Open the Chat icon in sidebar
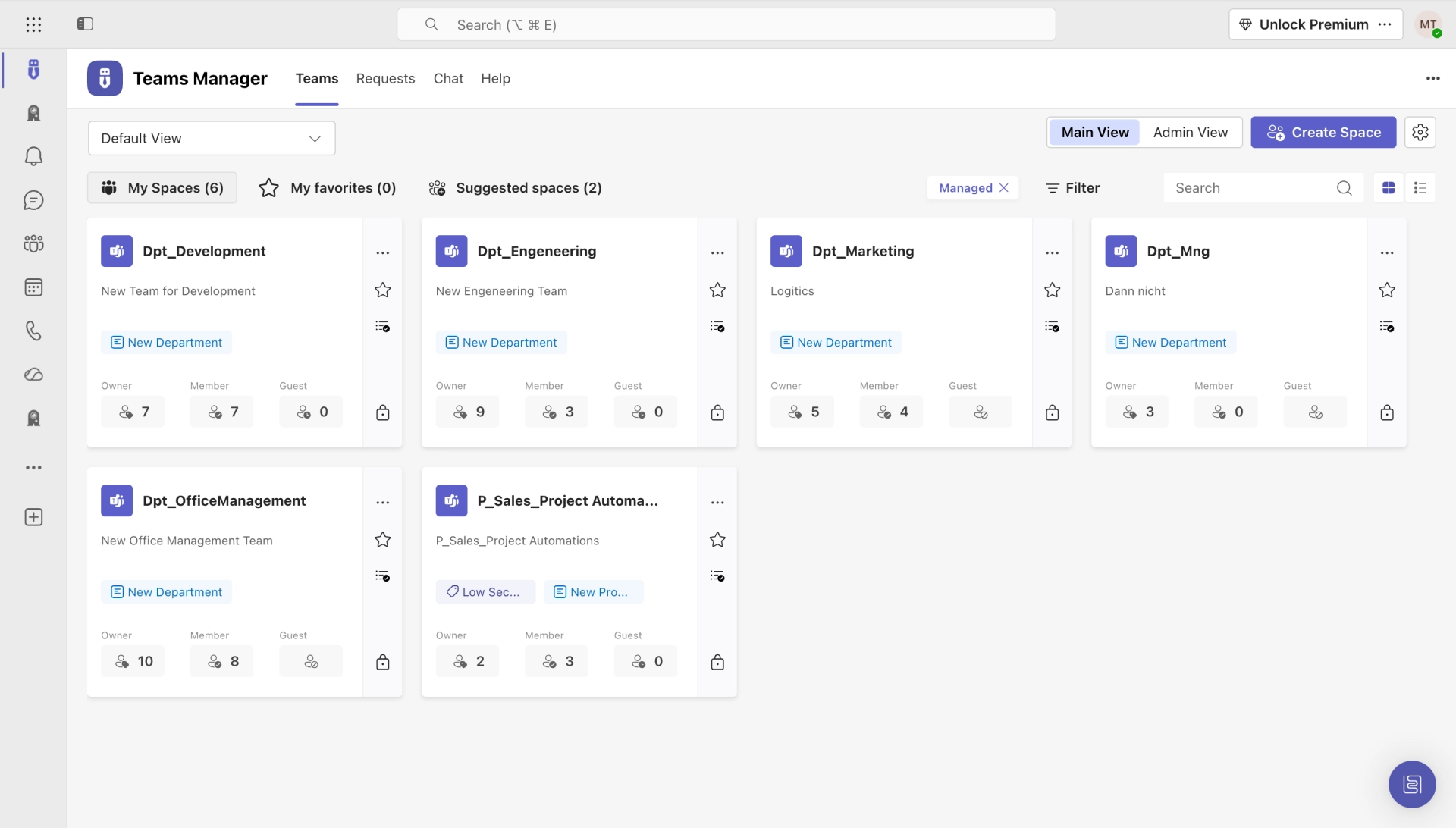This screenshot has height=828, width=1456. [x=33, y=200]
